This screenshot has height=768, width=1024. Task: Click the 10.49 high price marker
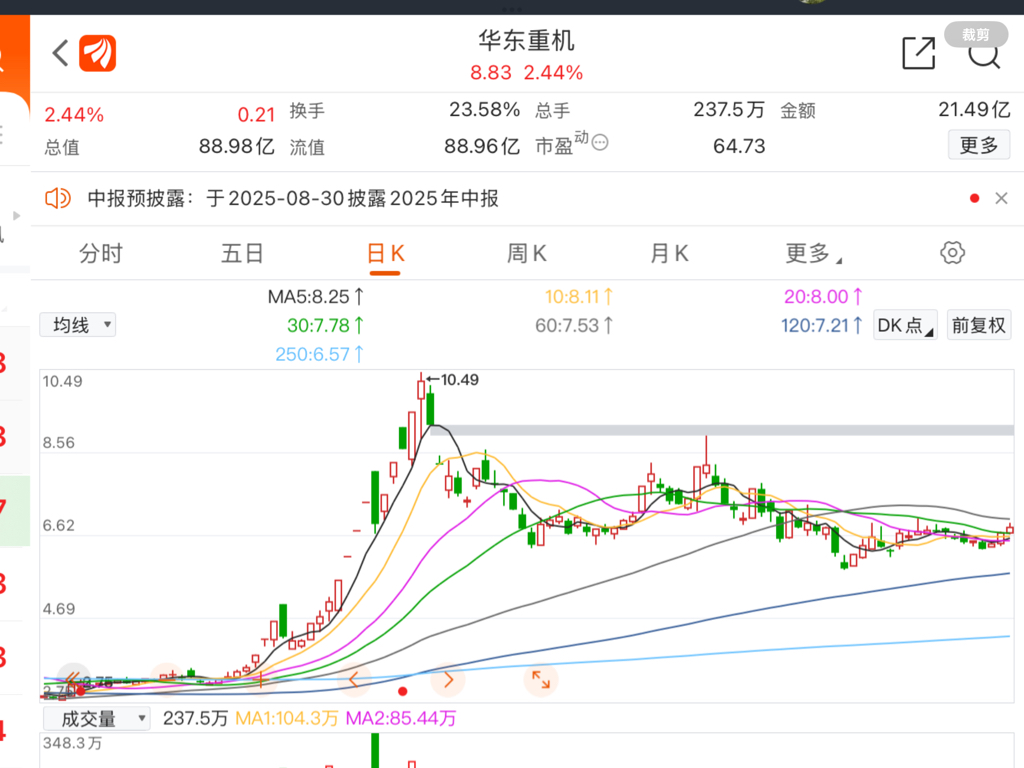[454, 379]
